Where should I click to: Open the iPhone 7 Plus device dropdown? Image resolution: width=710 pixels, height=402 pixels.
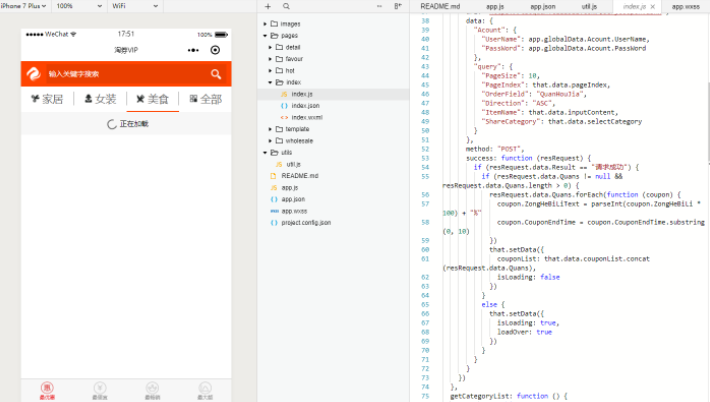(x=24, y=6)
